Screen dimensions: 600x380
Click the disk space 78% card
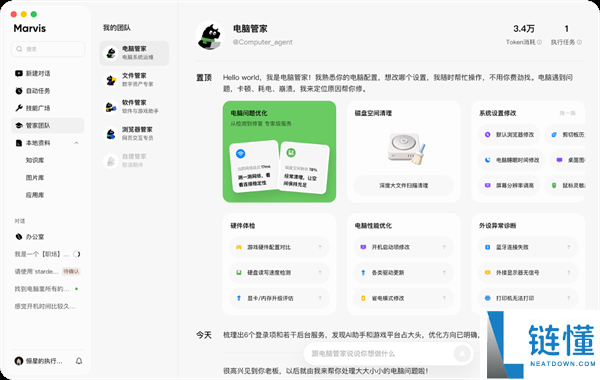coord(304,168)
